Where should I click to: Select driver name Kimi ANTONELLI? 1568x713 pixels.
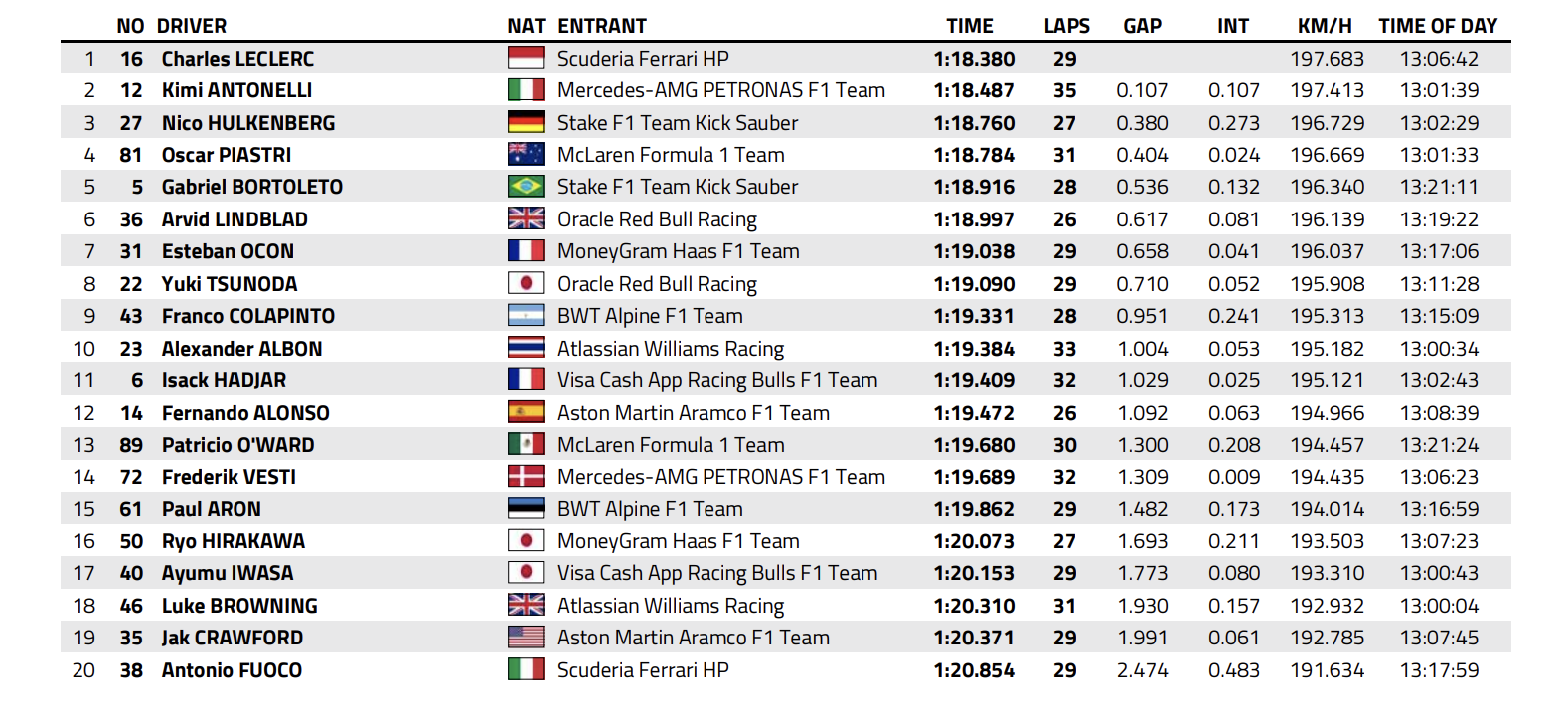[x=236, y=90]
